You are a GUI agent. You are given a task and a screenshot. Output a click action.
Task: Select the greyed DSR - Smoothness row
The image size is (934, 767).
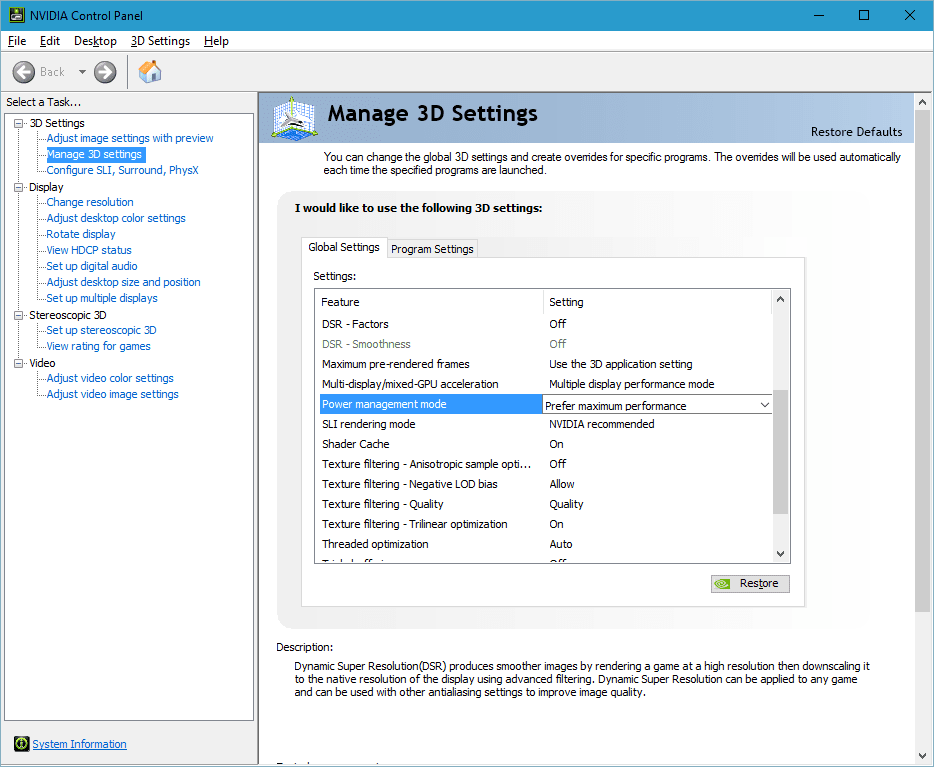tap(546, 344)
